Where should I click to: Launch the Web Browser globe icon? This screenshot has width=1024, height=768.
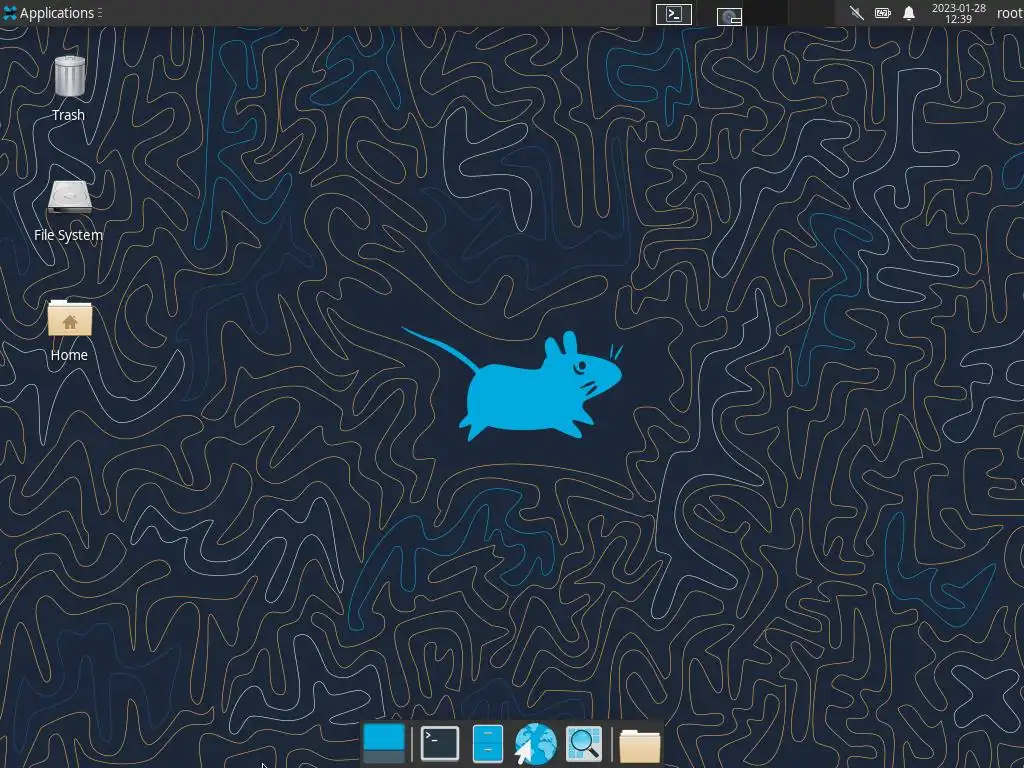point(536,744)
